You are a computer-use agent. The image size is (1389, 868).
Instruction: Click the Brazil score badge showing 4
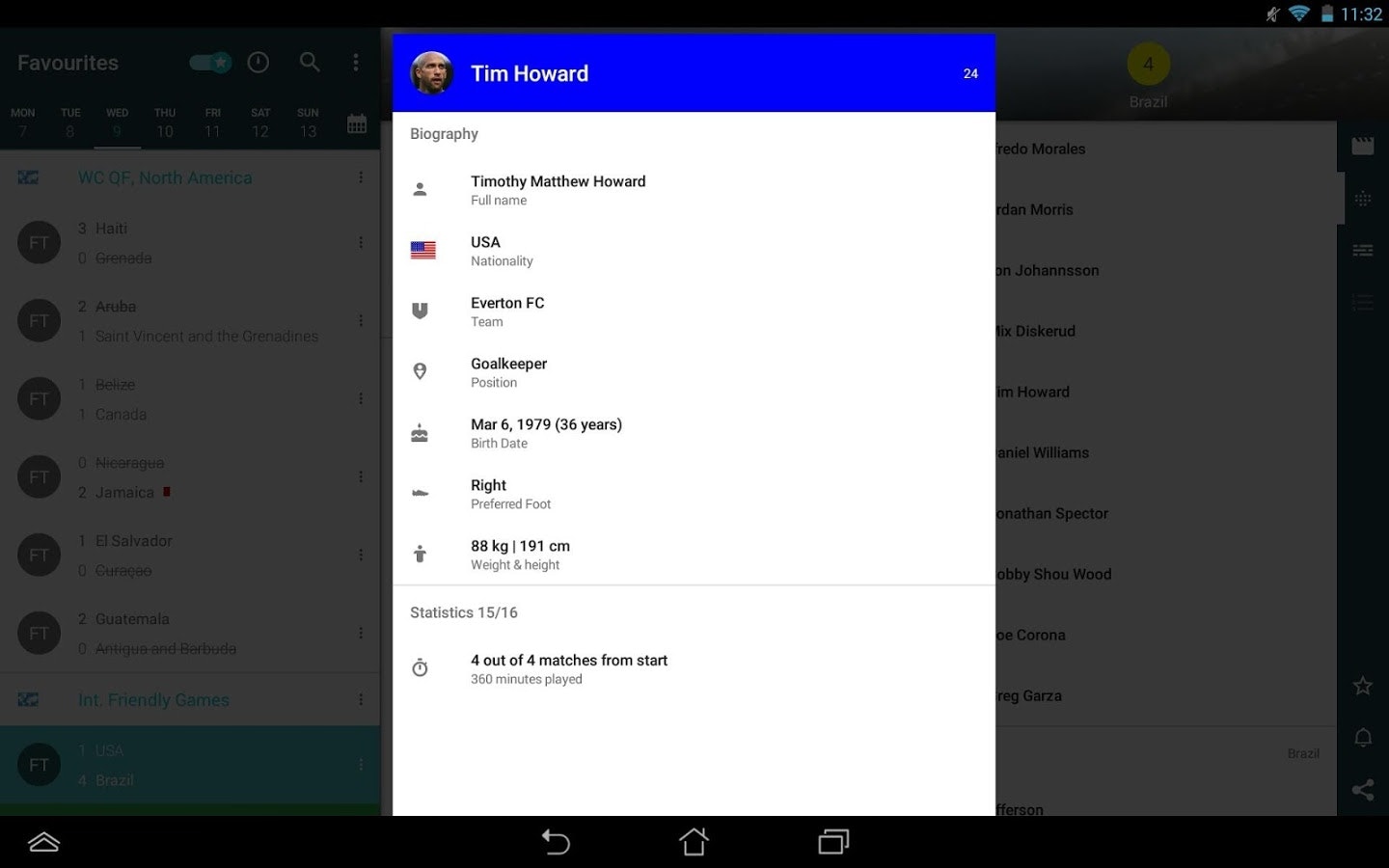[x=1148, y=65]
